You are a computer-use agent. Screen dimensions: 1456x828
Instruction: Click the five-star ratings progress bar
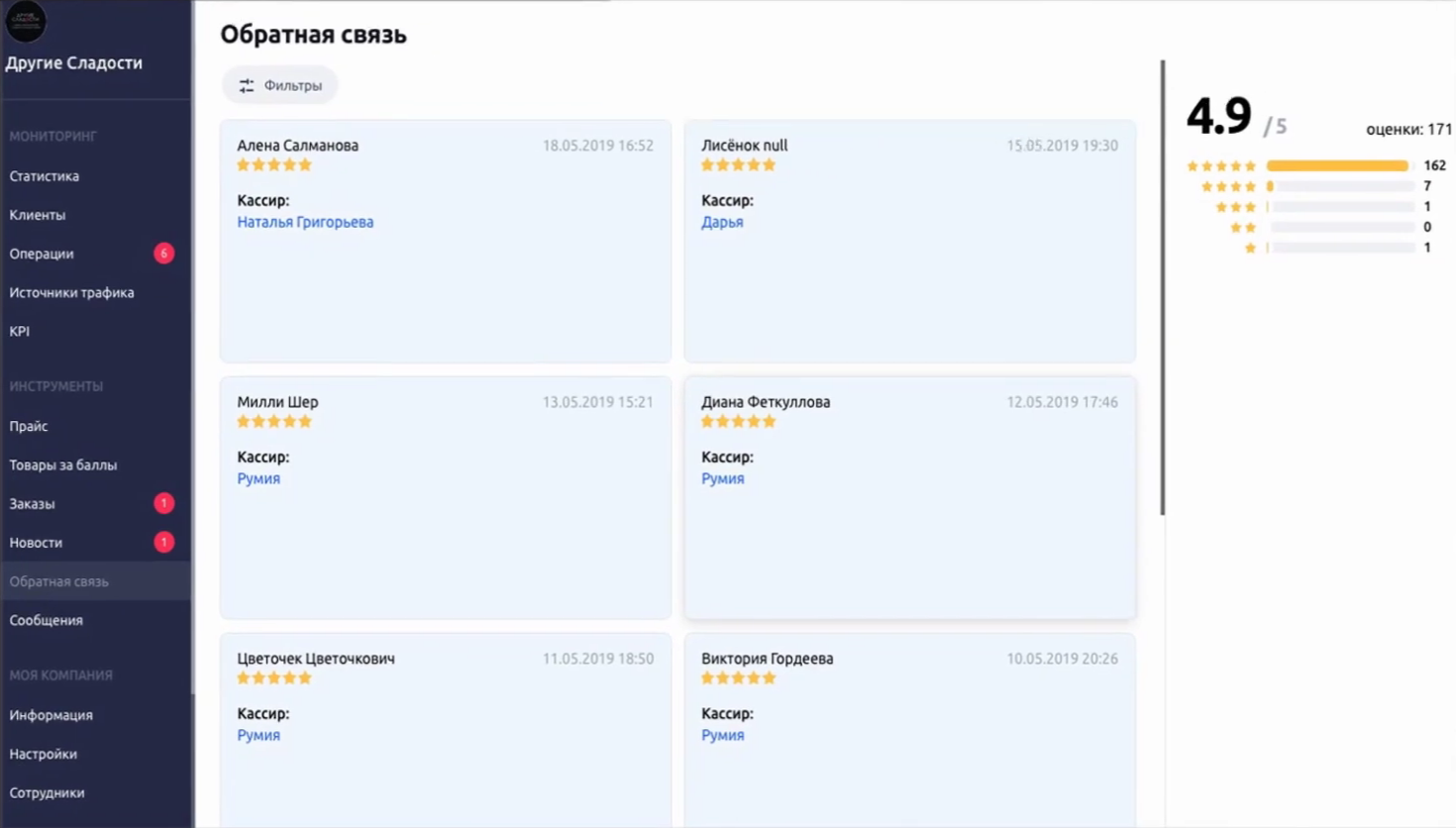(x=1340, y=165)
